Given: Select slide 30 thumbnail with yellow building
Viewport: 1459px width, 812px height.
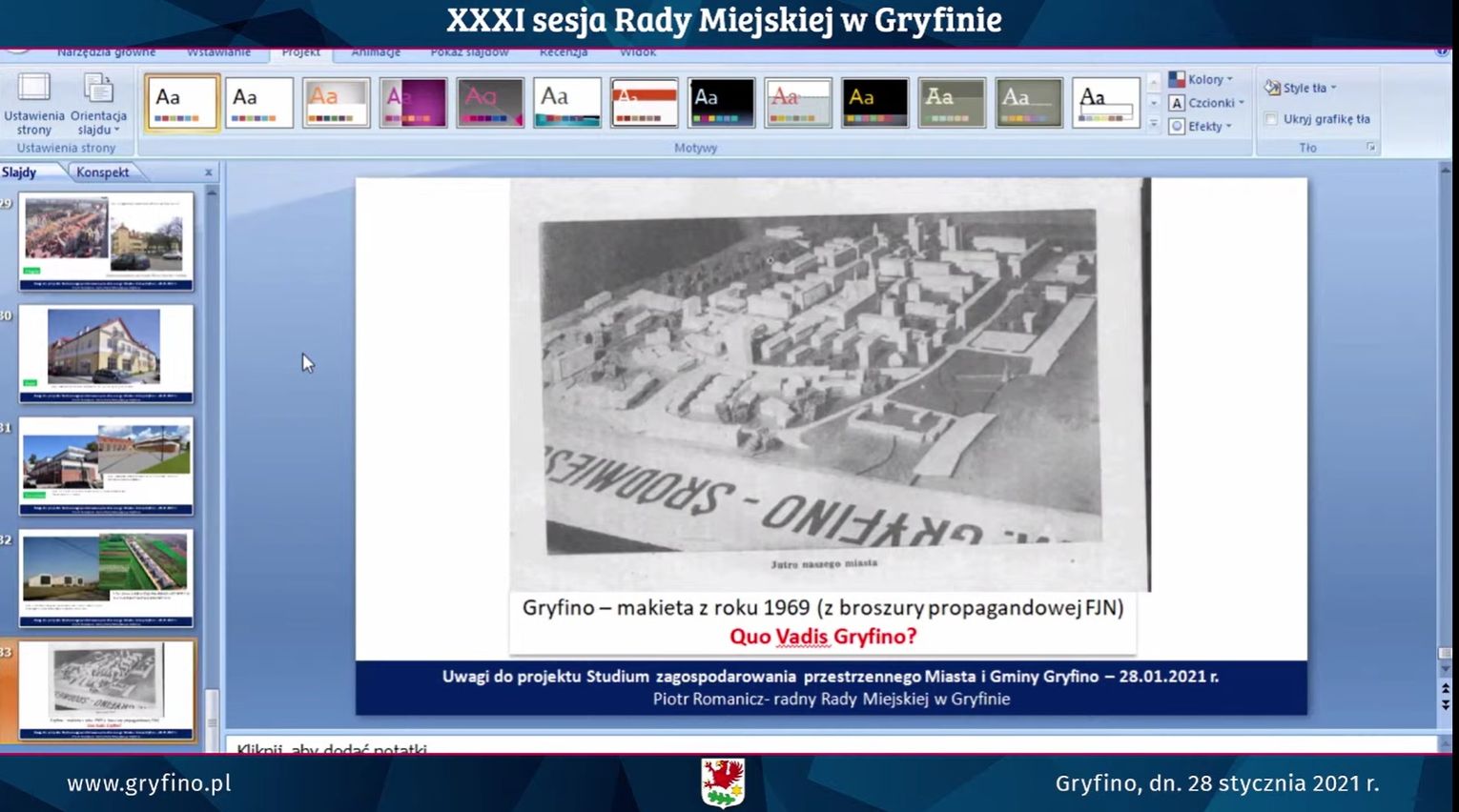Looking at the screenshot, I should click(x=106, y=354).
